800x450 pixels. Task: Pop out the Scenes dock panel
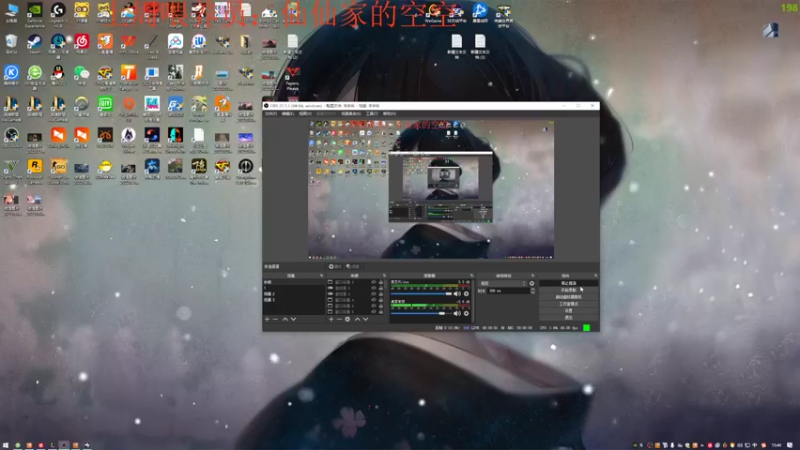[x=321, y=276]
